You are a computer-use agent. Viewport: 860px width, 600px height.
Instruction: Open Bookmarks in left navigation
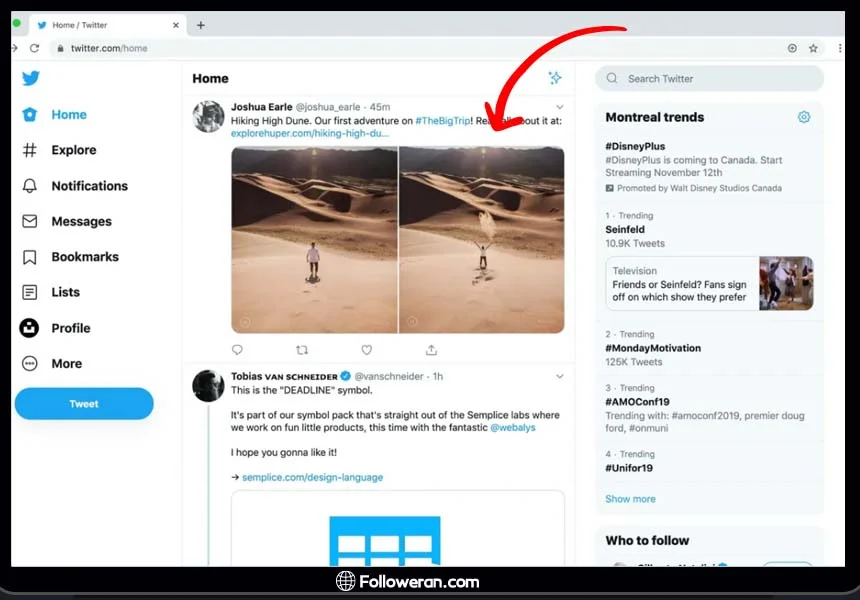click(x=84, y=257)
